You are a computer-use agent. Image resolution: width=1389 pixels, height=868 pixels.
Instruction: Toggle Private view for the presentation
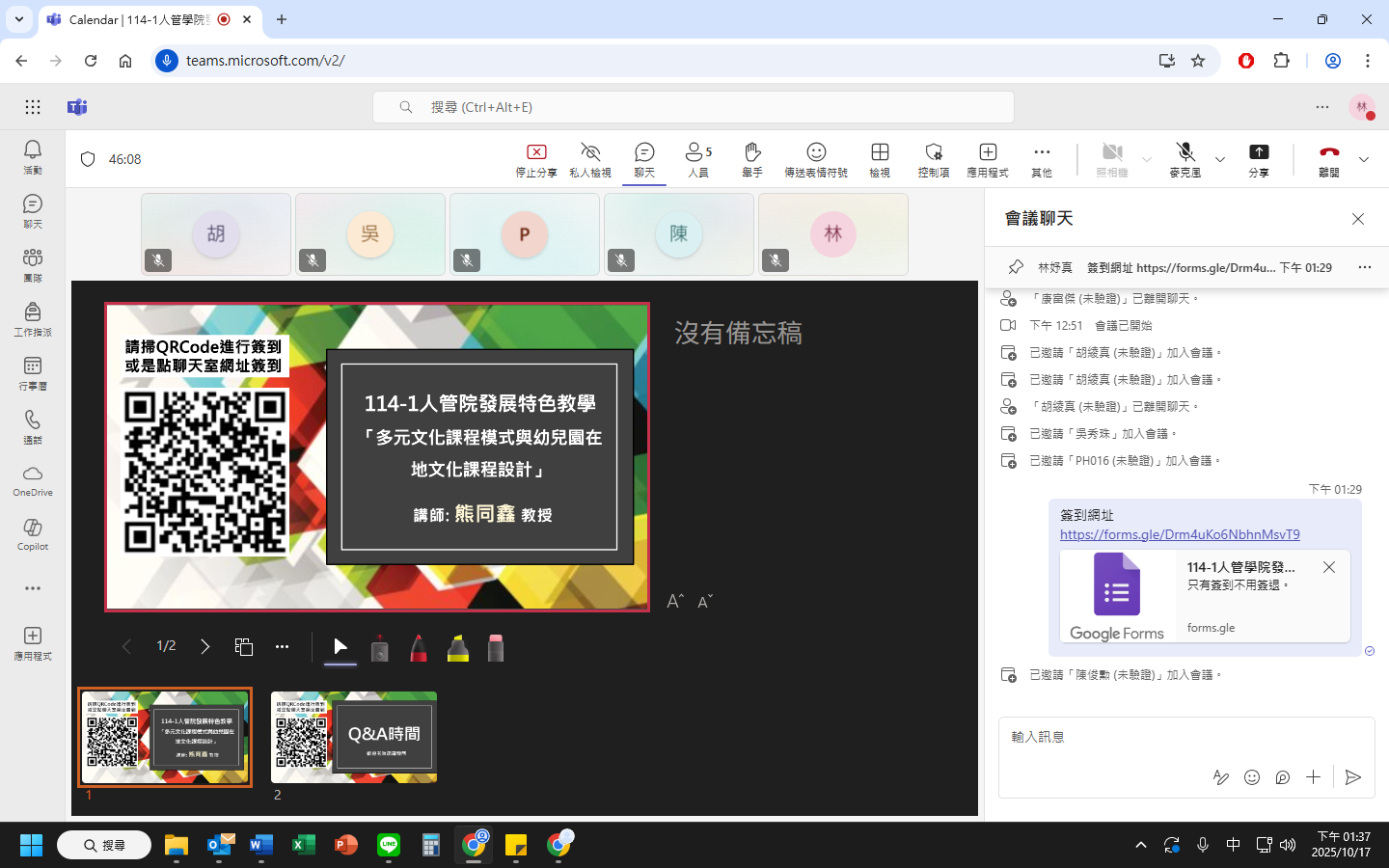pyautogui.click(x=590, y=158)
